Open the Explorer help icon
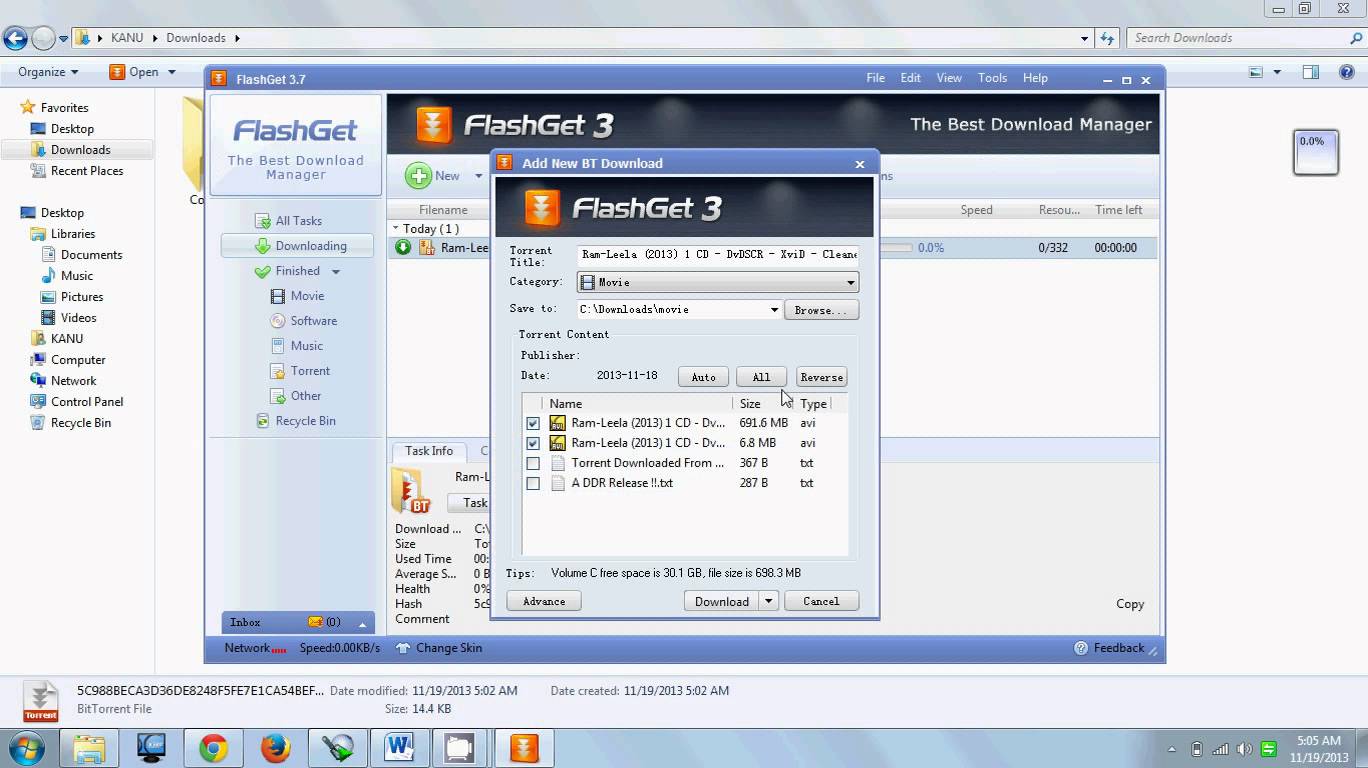Image resolution: width=1368 pixels, height=768 pixels. click(1348, 72)
